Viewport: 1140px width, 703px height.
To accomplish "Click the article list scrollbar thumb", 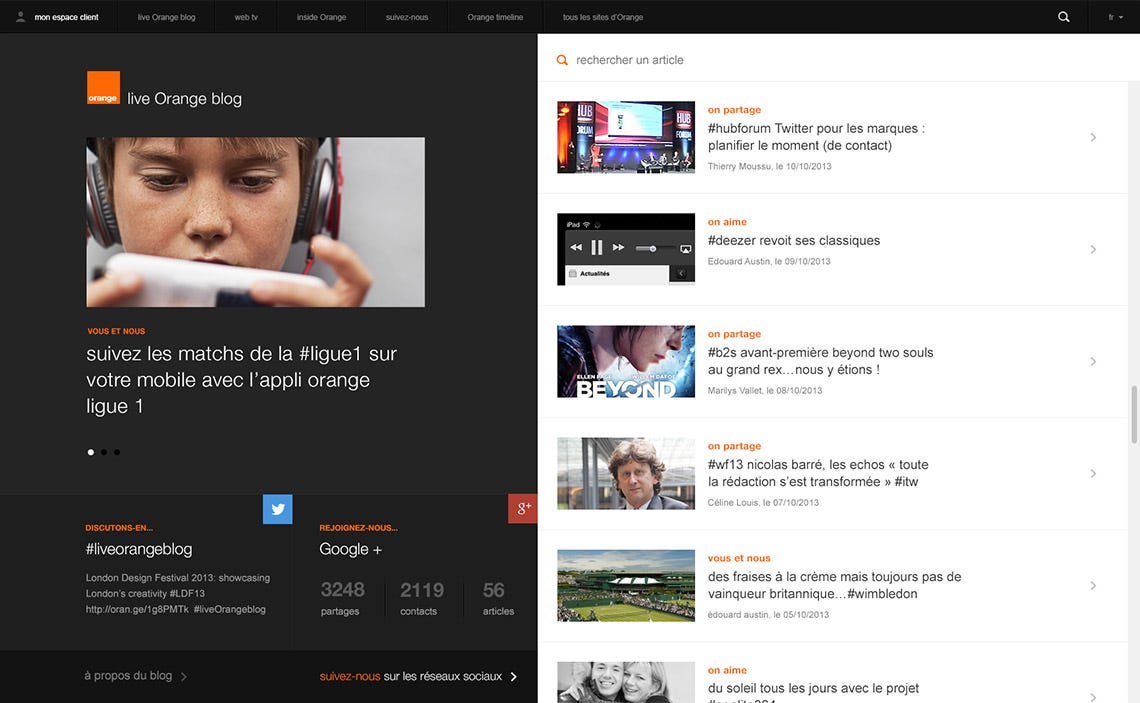I will coord(1133,414).
